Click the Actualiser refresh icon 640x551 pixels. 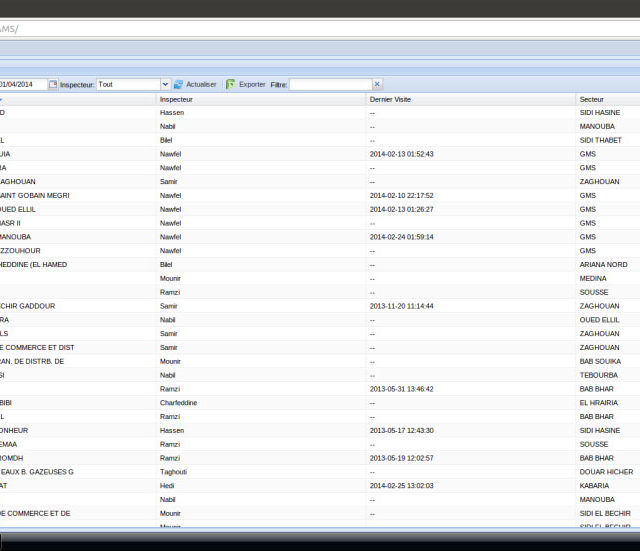pyautogui.click(x=178, y=85)
